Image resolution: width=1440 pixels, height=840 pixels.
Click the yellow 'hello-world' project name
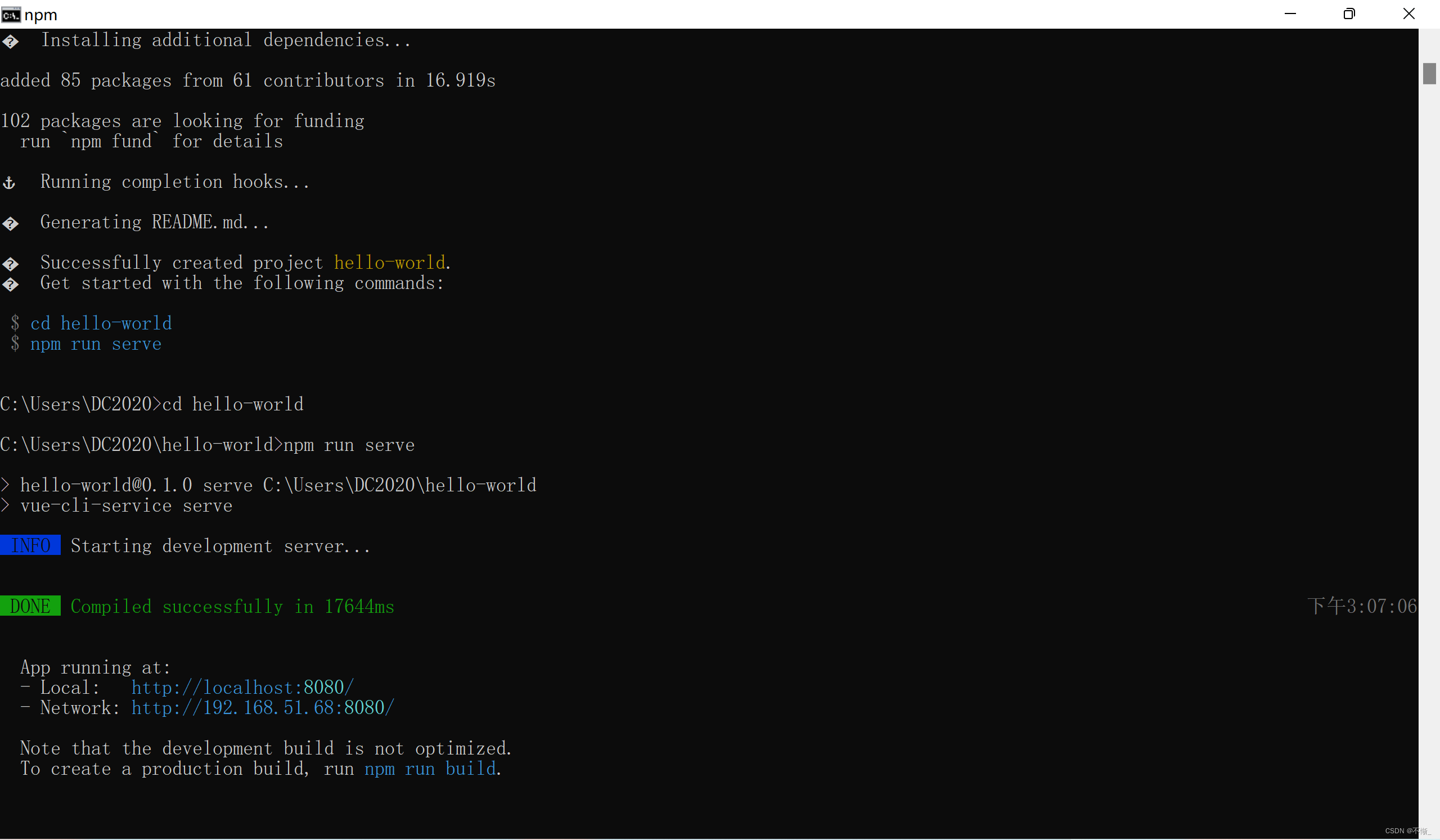point(390,263)
